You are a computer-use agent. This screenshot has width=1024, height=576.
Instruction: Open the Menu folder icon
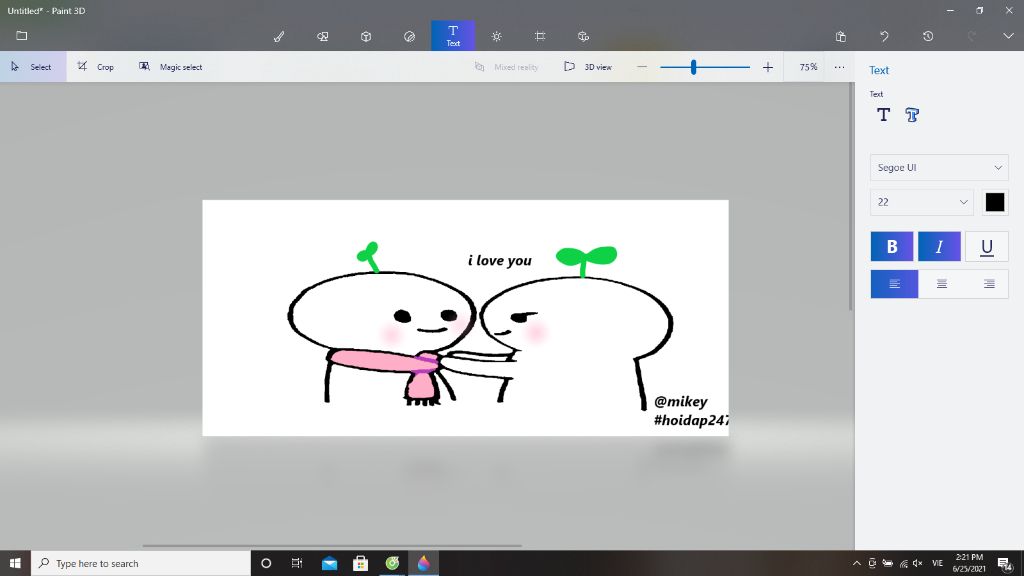(22, 36)
